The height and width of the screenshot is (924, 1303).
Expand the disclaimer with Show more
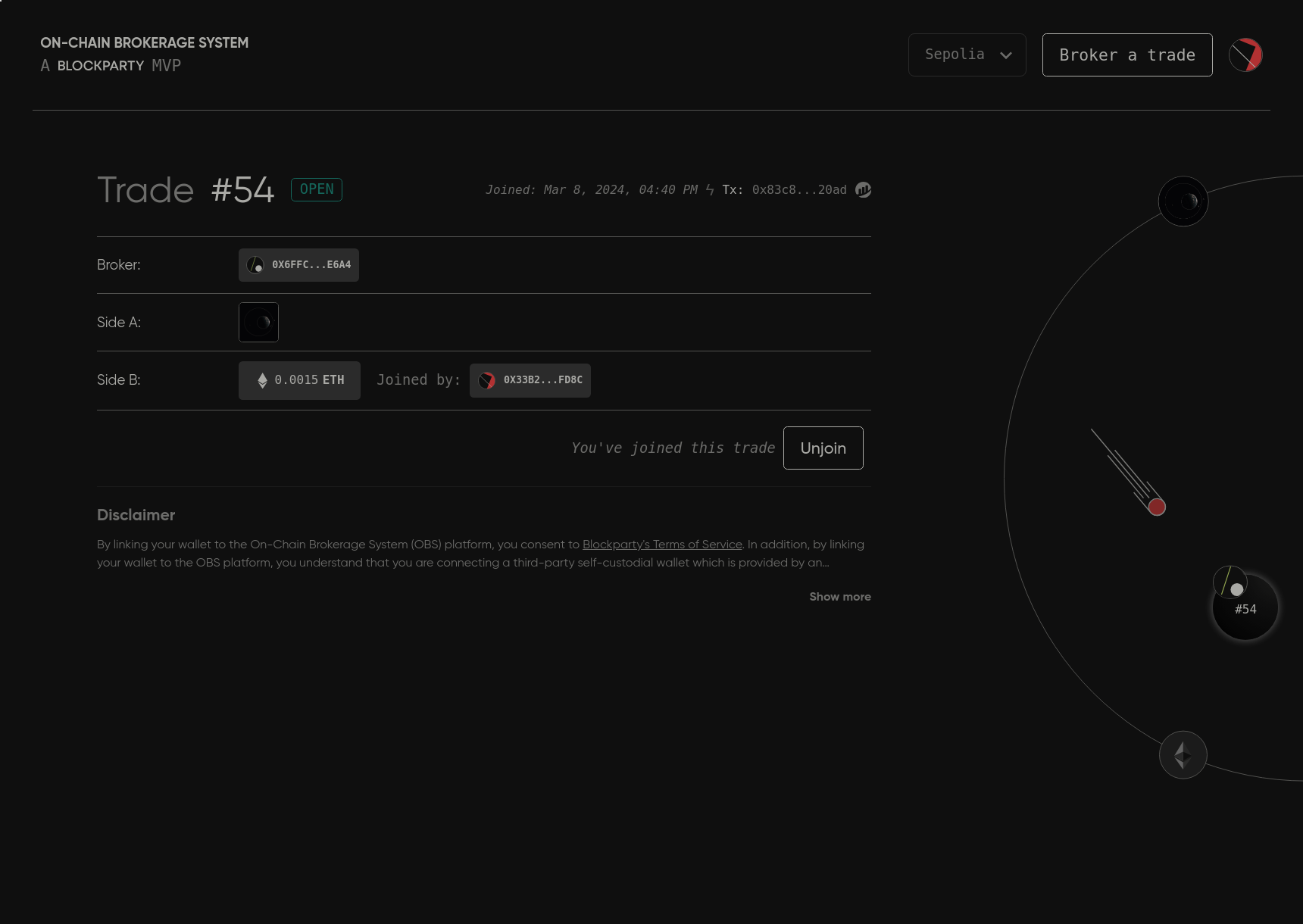[x=839, y=597]
